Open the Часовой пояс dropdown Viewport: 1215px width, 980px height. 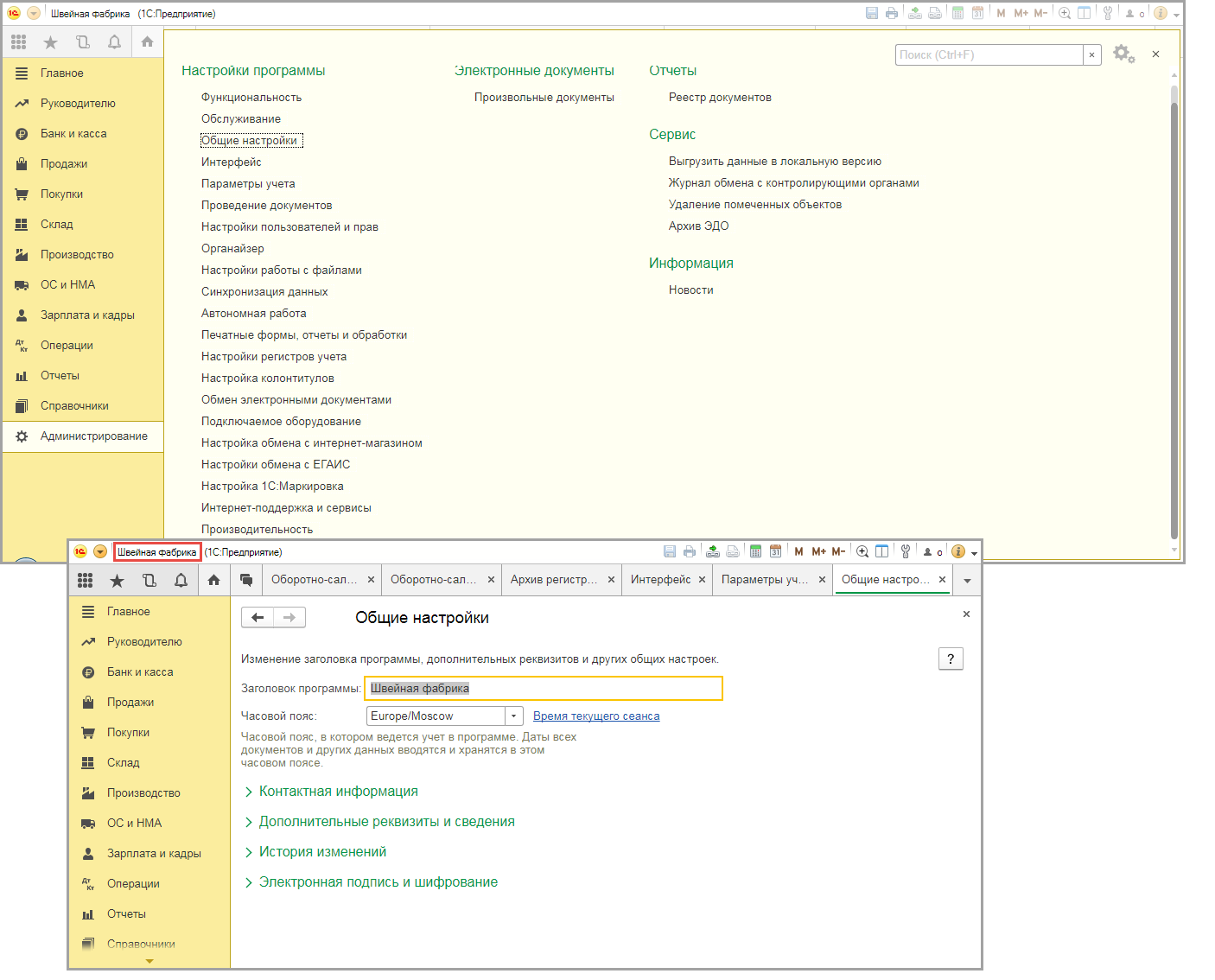pos(514,716)
